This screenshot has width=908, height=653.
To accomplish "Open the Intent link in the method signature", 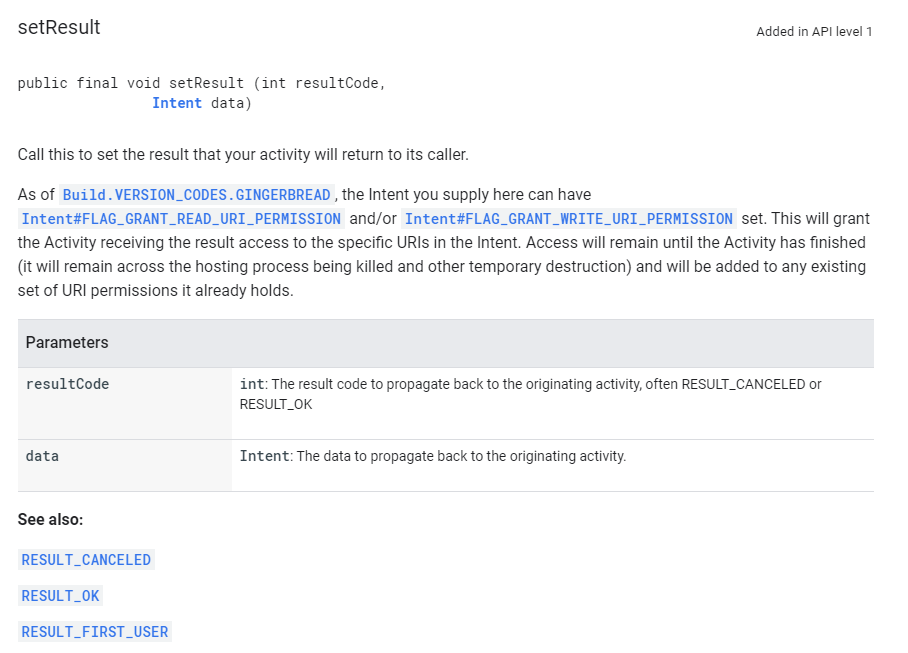I will [x=177, y=103].
